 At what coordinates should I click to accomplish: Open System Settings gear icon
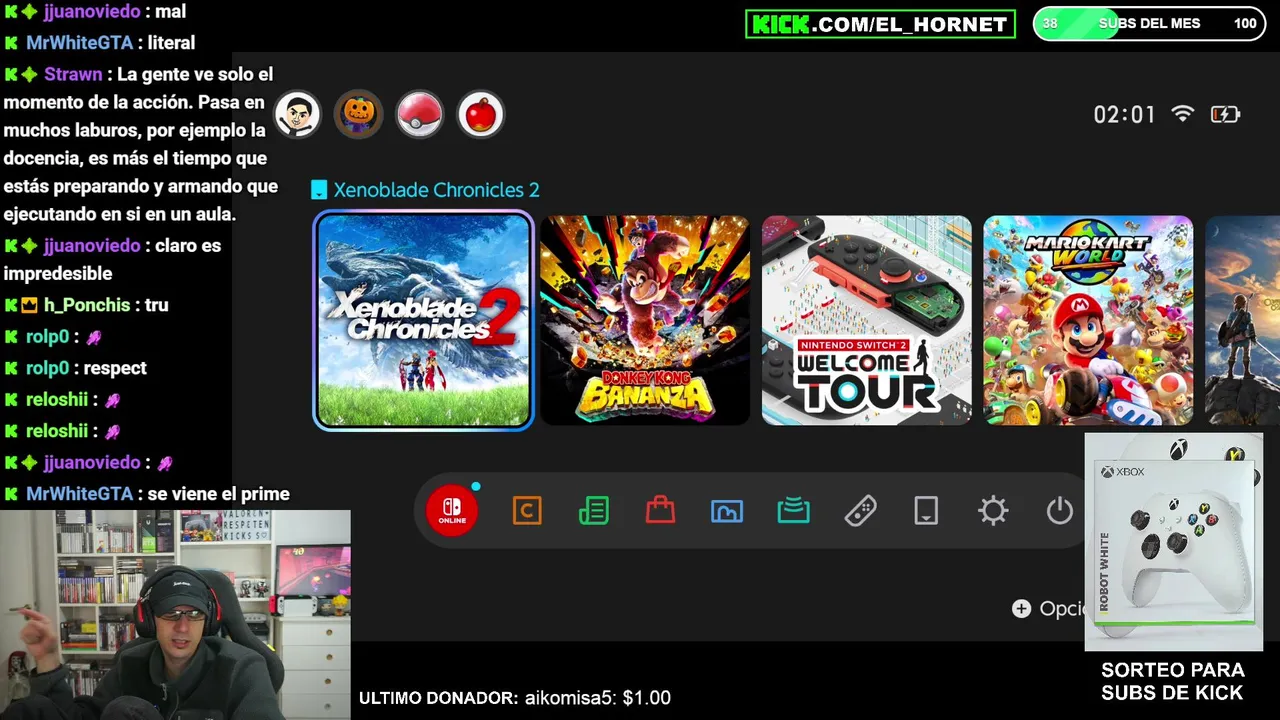(993, 511)
